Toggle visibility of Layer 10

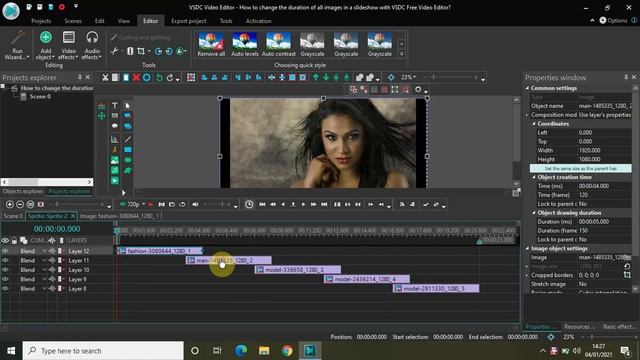[x=5, y=270]
